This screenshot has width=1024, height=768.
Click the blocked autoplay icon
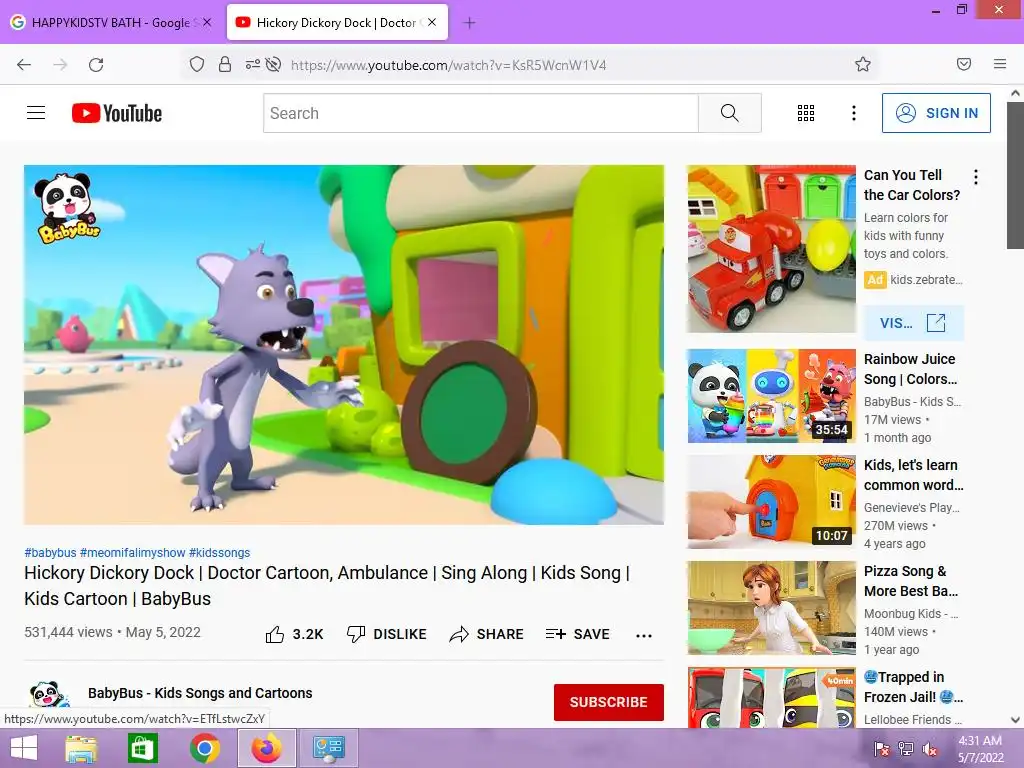[274, 64]
